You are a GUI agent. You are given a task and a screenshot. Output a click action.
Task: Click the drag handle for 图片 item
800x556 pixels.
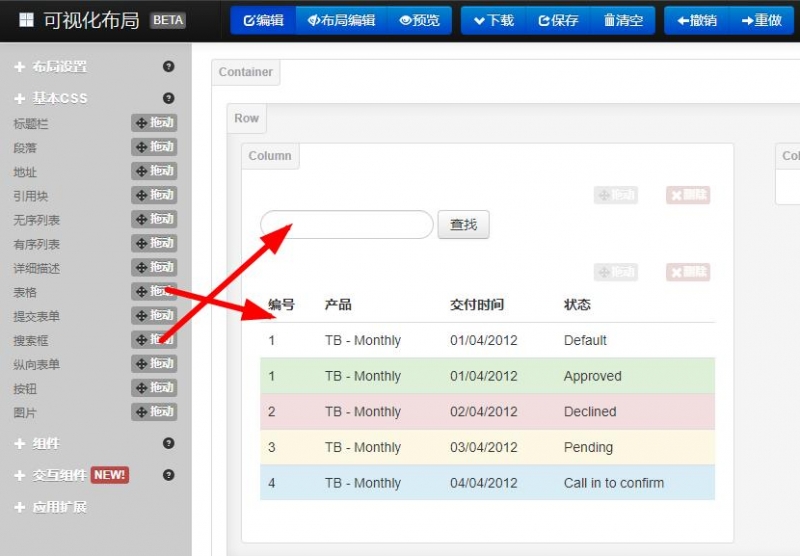[154, 412]
